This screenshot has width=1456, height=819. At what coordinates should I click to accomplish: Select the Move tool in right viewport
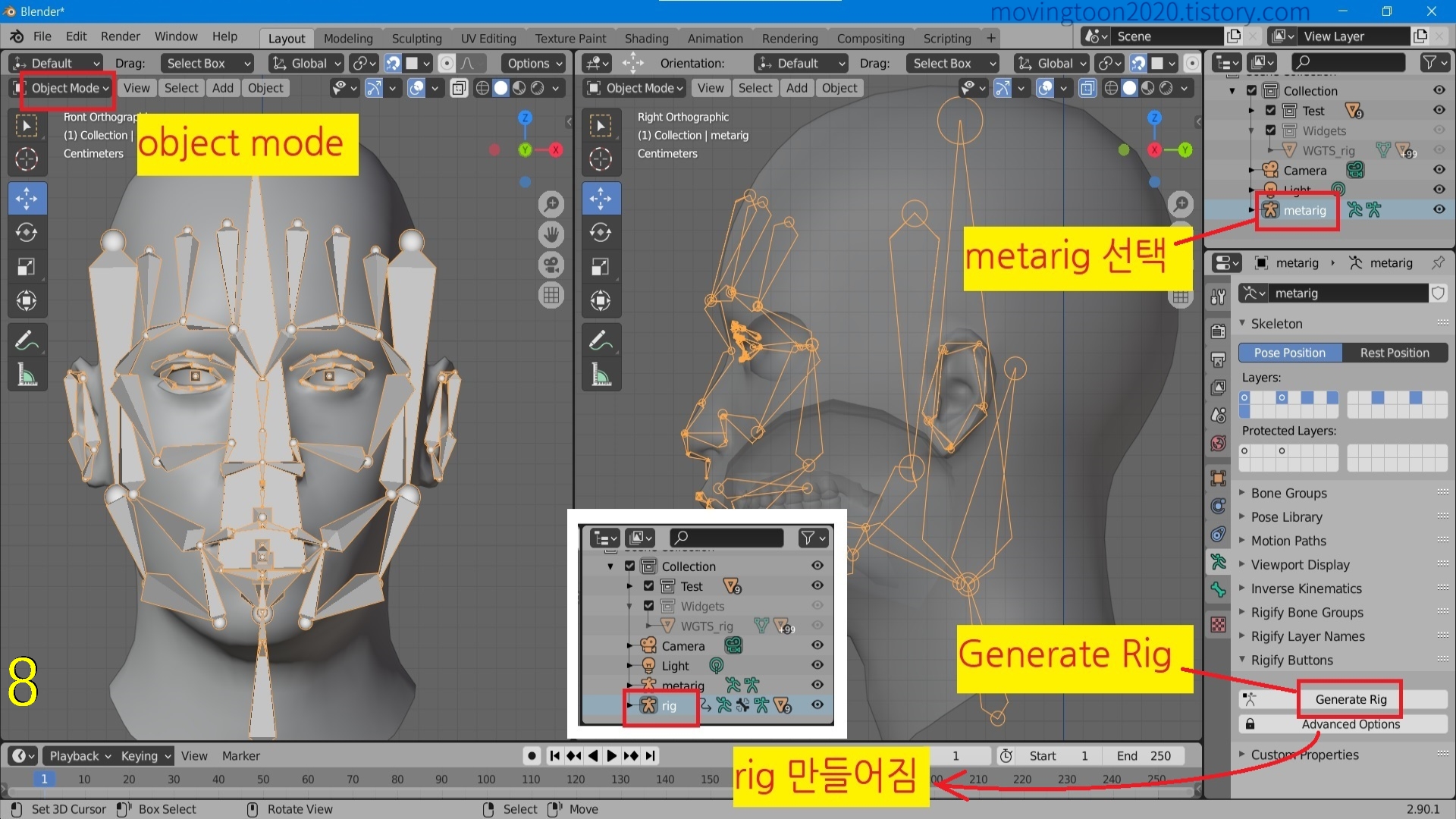point(601,199)
